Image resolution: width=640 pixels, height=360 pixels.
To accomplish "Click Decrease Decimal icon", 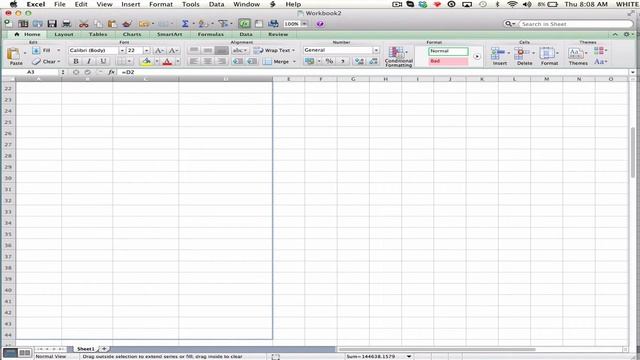I will click(x=373, y=61).
